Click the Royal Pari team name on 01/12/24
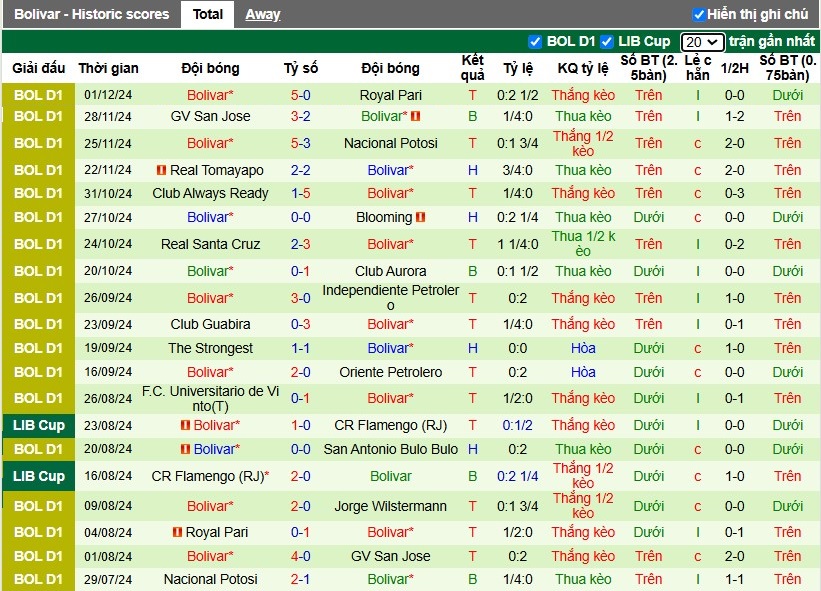 391,95
